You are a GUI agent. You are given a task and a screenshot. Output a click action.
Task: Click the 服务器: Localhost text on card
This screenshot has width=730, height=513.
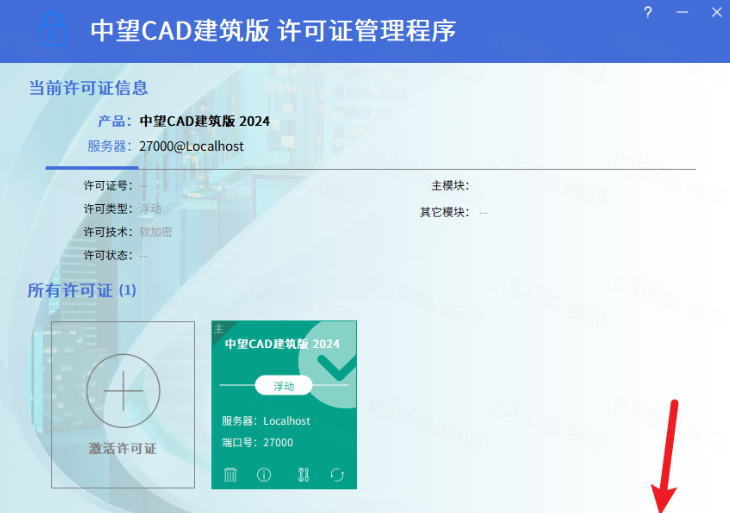coord(266,421)
